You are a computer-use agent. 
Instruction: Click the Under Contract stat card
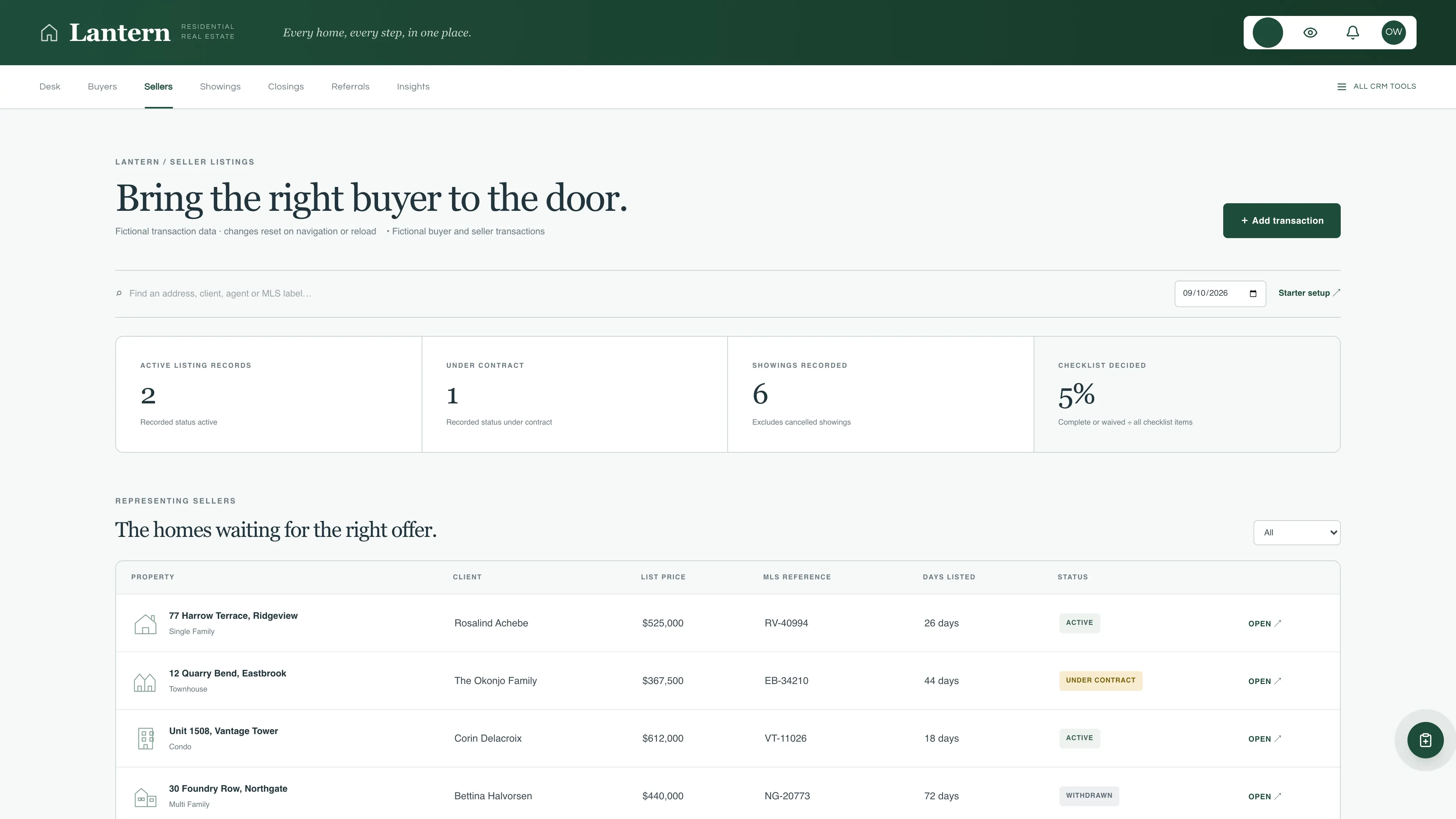575,394
